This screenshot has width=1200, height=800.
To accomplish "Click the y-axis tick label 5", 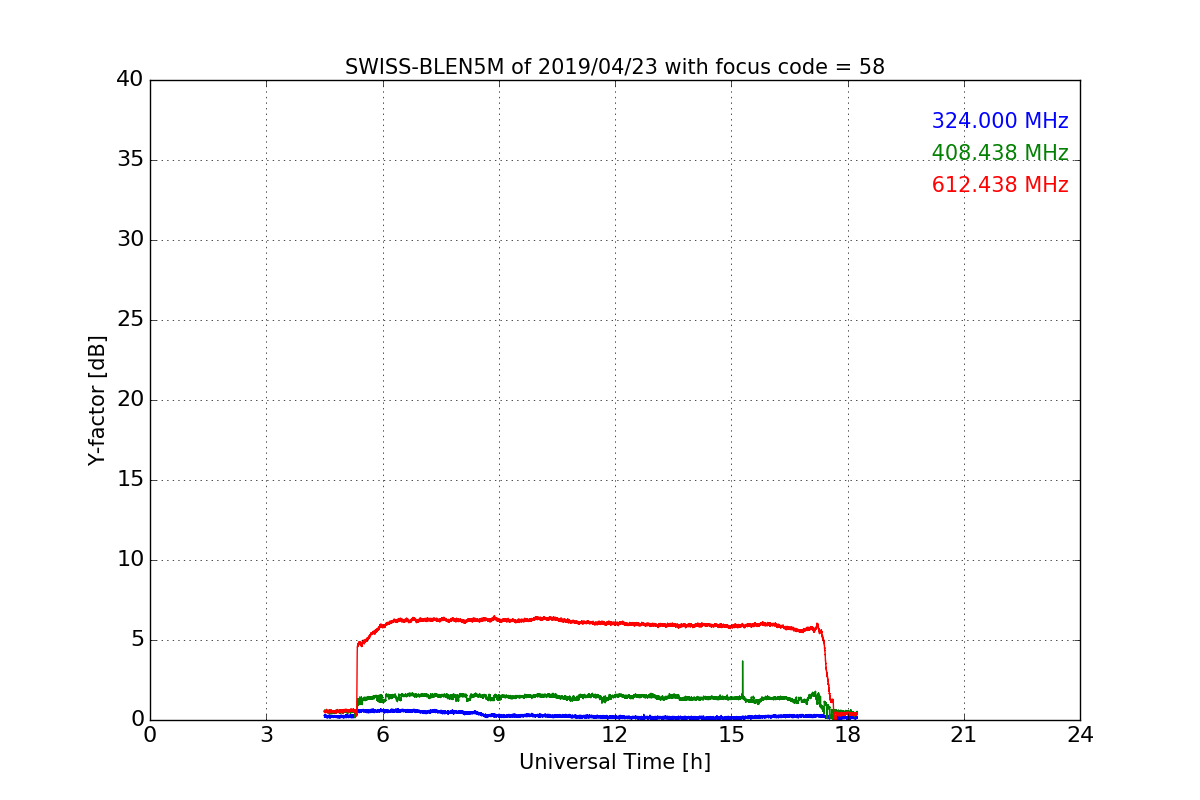I will 136,640.
